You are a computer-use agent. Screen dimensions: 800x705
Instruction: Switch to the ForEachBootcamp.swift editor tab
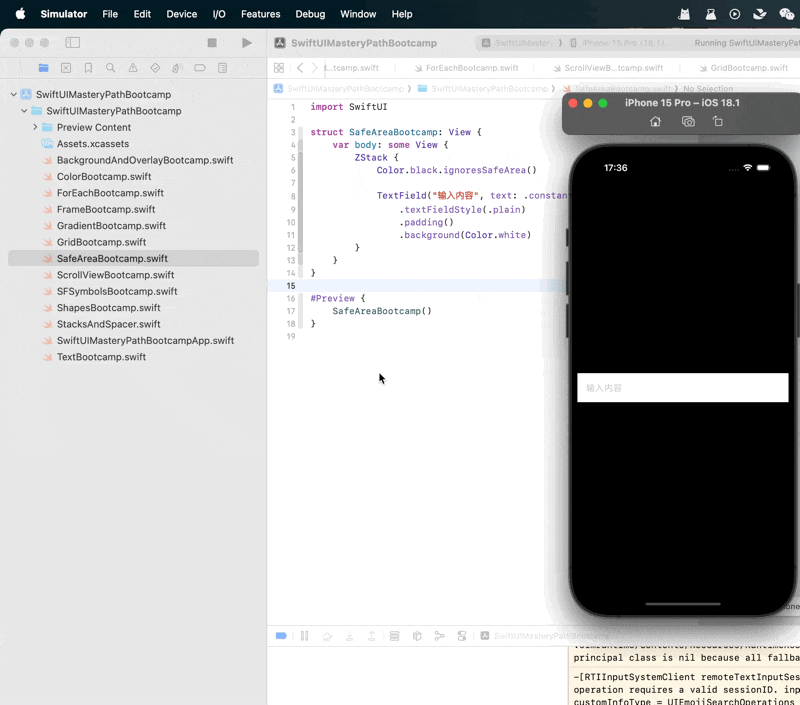pos(471,68)
